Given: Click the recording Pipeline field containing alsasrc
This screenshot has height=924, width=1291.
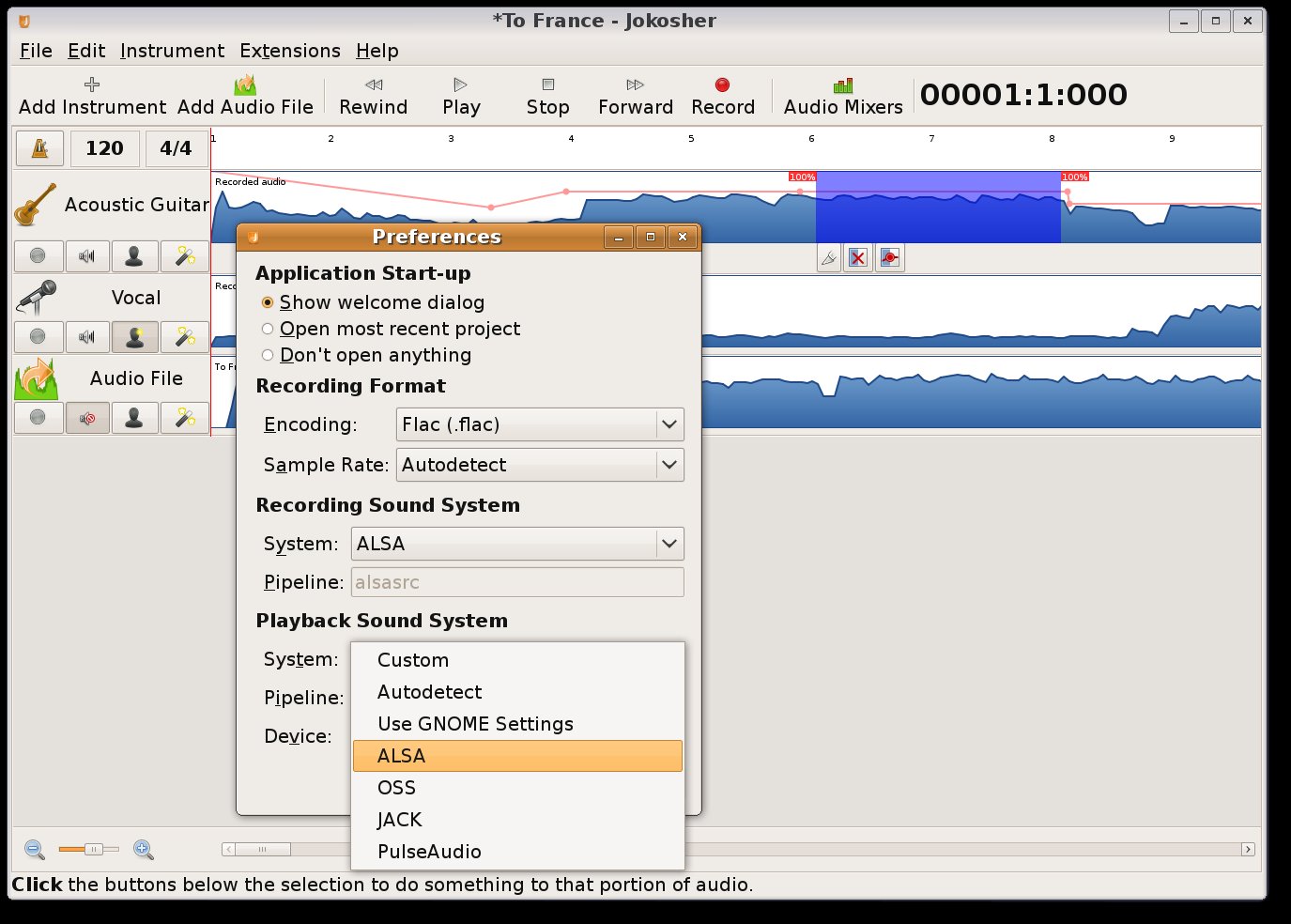Looking at the screenshot, I should 517,582.
